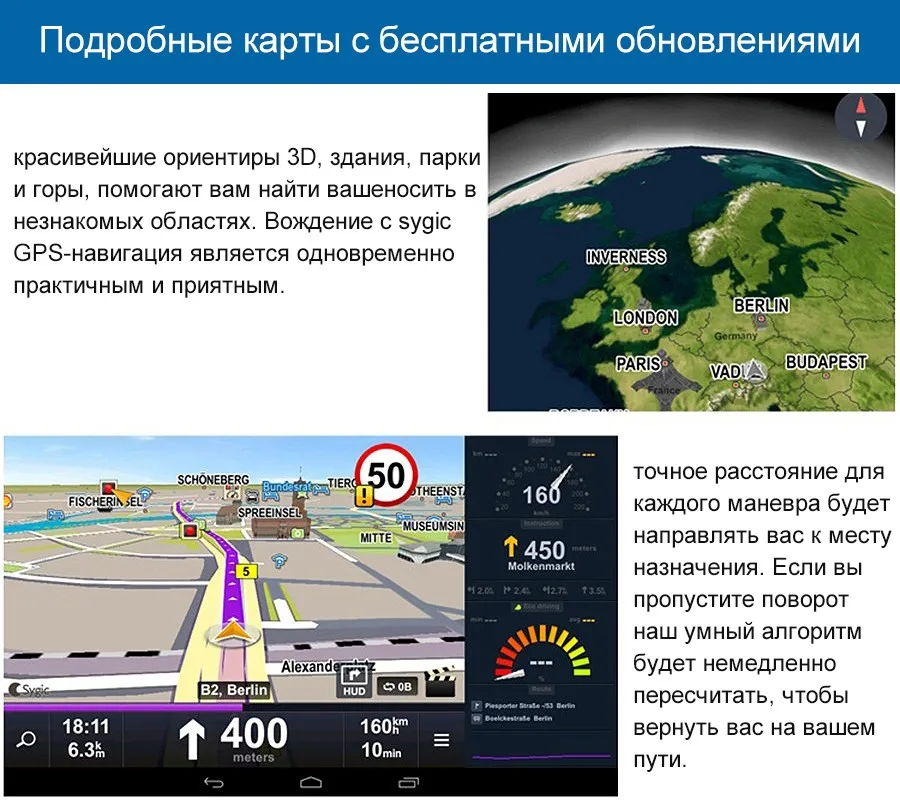Tap the purple elevation line at panel bottom
Image resolution: width=900 pixels, height=800 pixels.
[541, 757]
